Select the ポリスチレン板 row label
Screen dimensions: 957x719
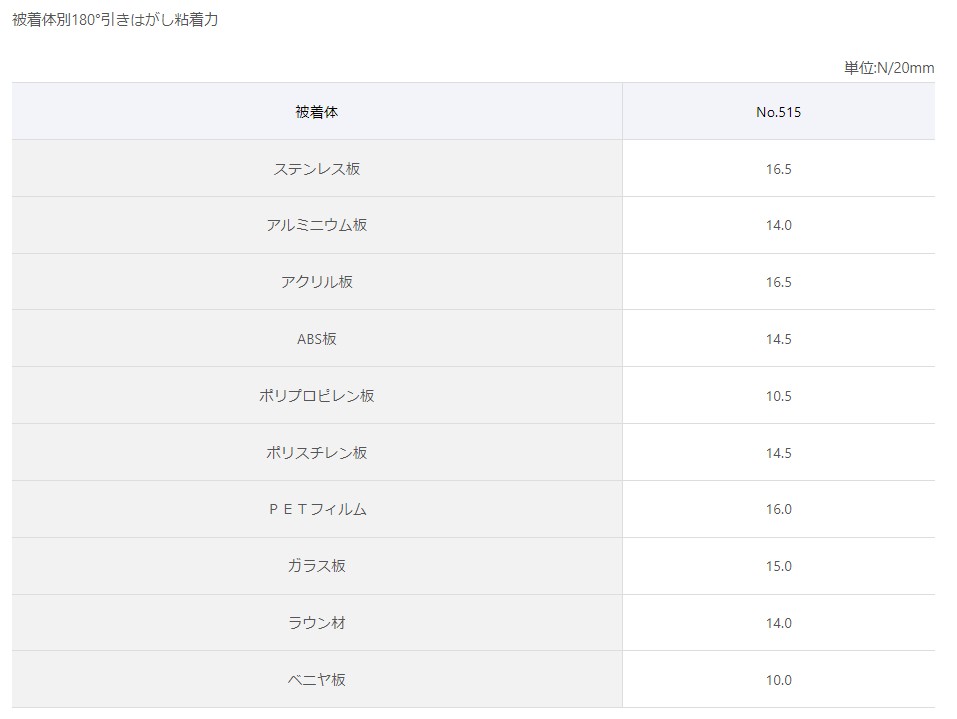point(317,452)
